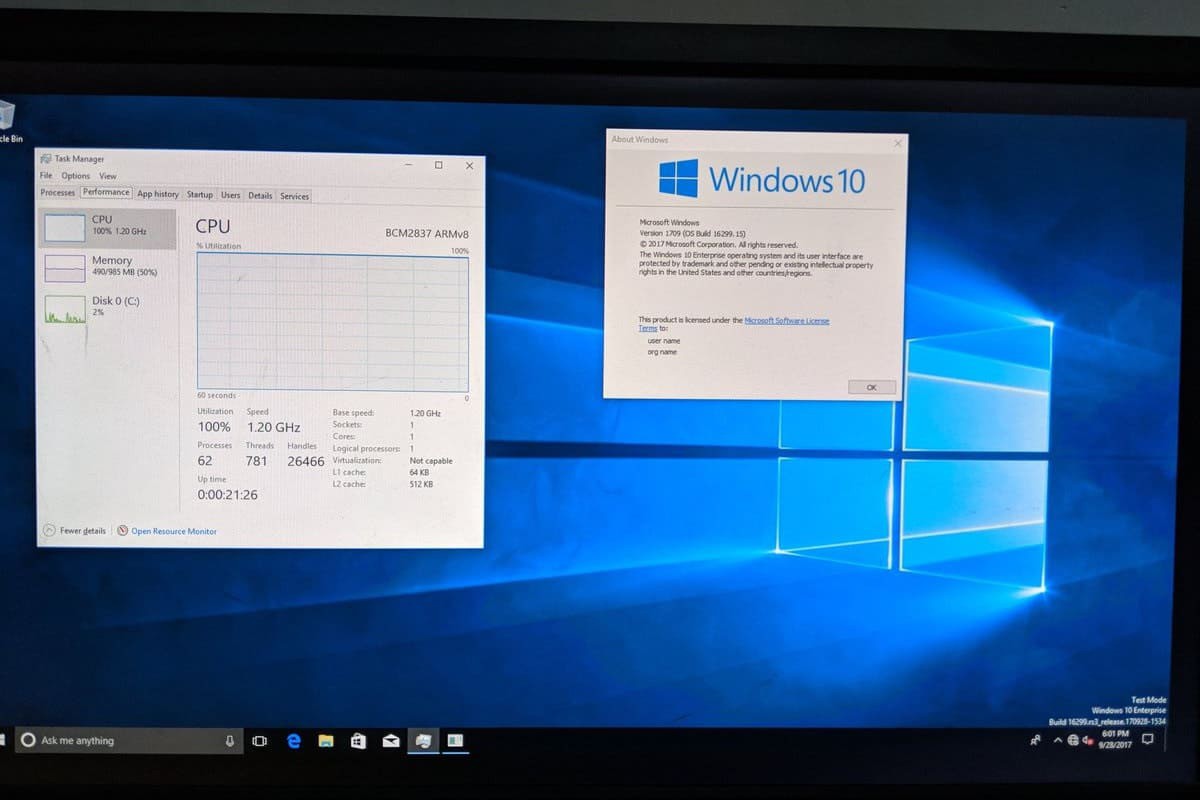Open Mail from the taskbar

[390, 740]
